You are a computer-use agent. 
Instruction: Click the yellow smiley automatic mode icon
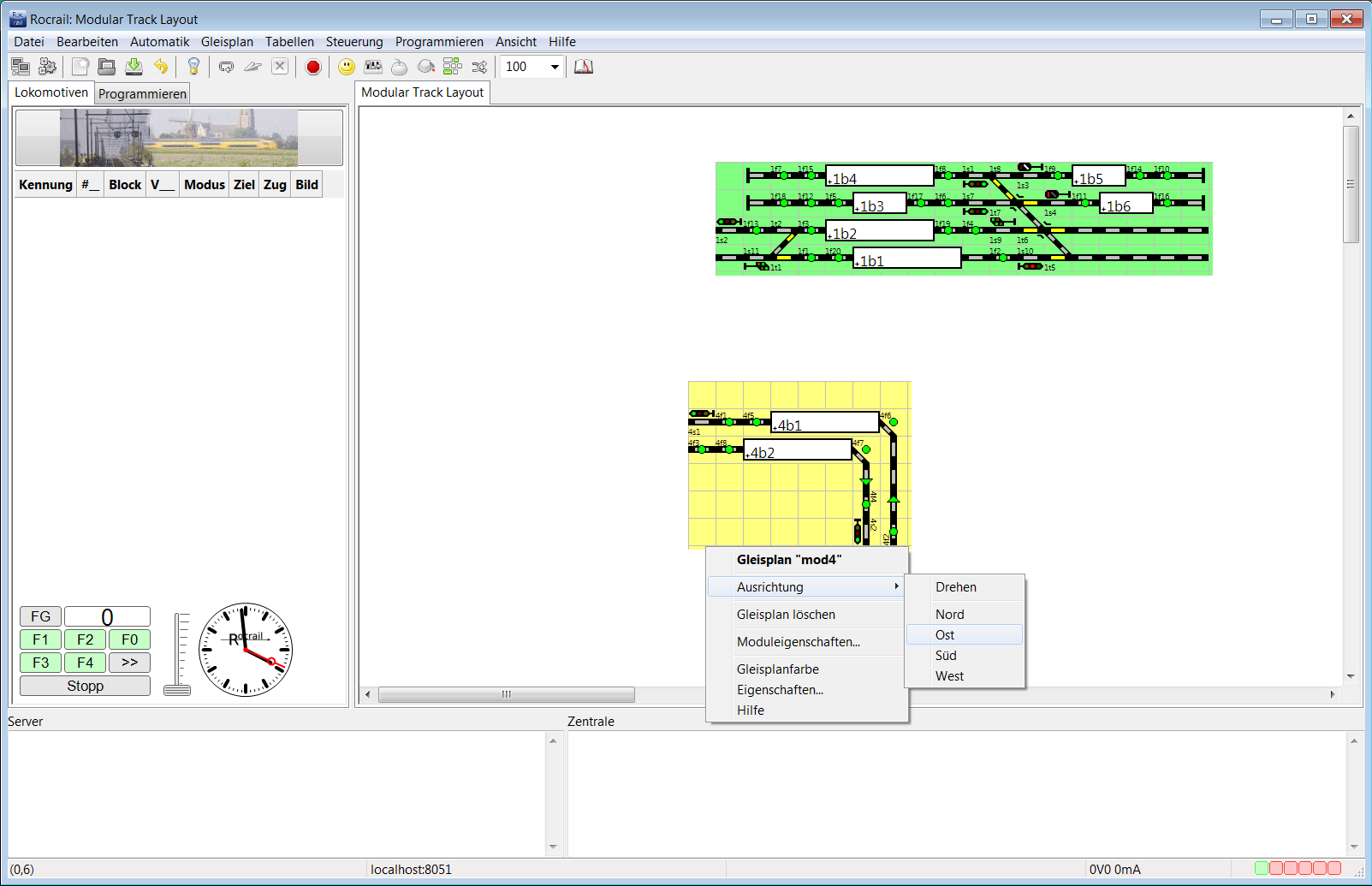pos(347,67)
